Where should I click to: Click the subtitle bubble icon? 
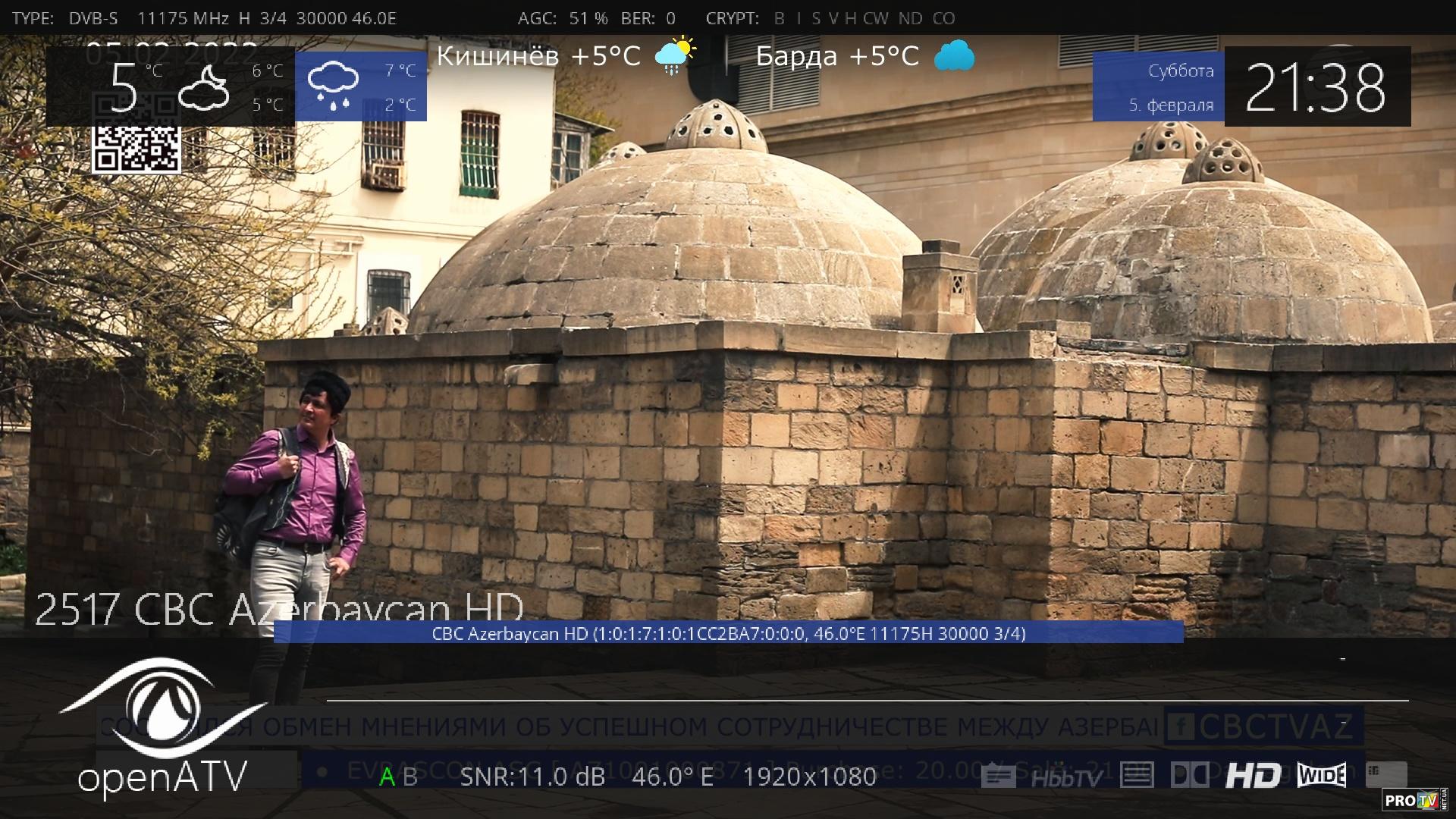coord(998,777)
